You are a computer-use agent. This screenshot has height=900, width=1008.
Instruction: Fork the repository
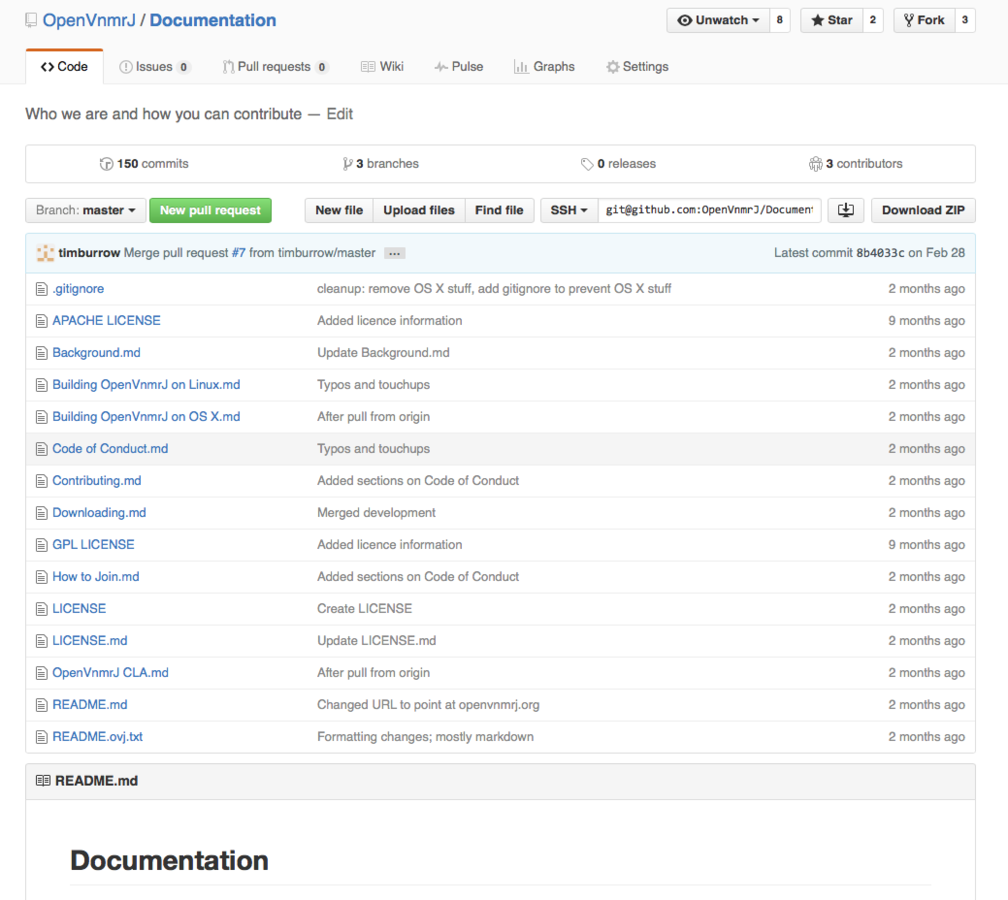click(x=924, y=20)
